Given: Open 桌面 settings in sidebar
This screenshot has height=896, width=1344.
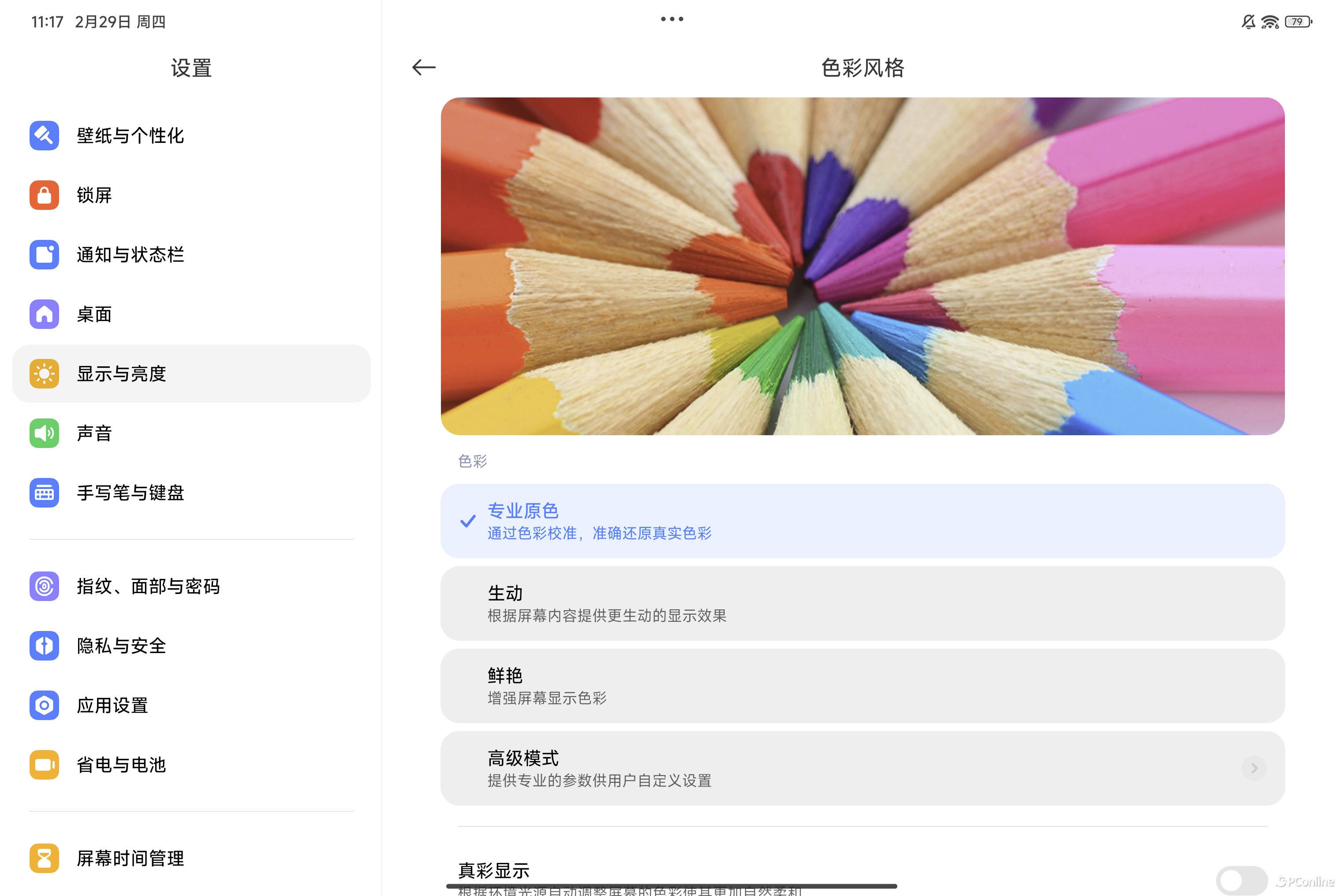Looking at the screenshot, I should coord(94,314).
